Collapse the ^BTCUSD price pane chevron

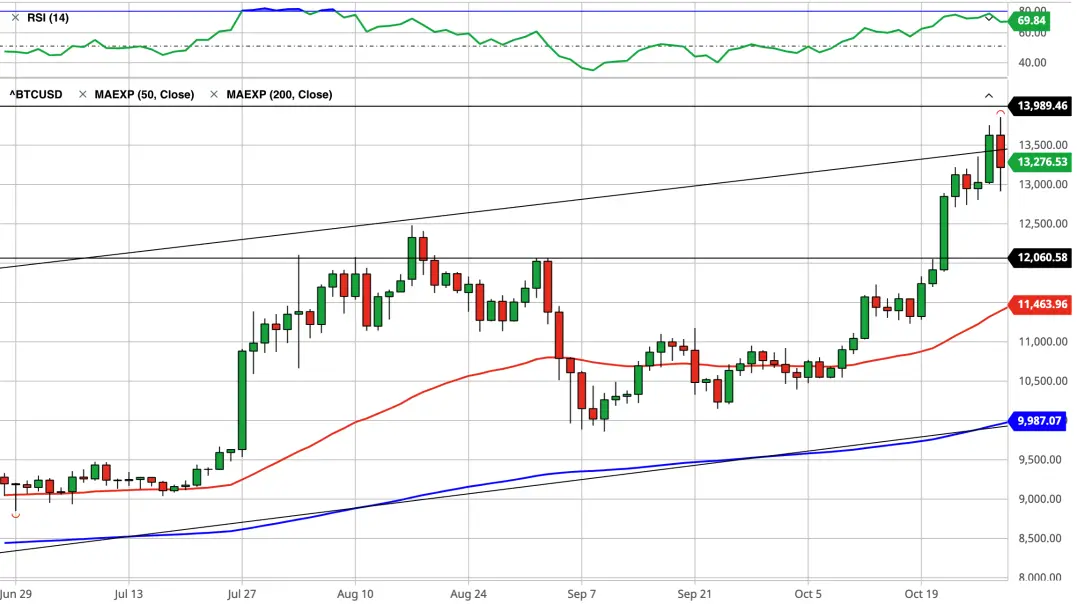988,96
